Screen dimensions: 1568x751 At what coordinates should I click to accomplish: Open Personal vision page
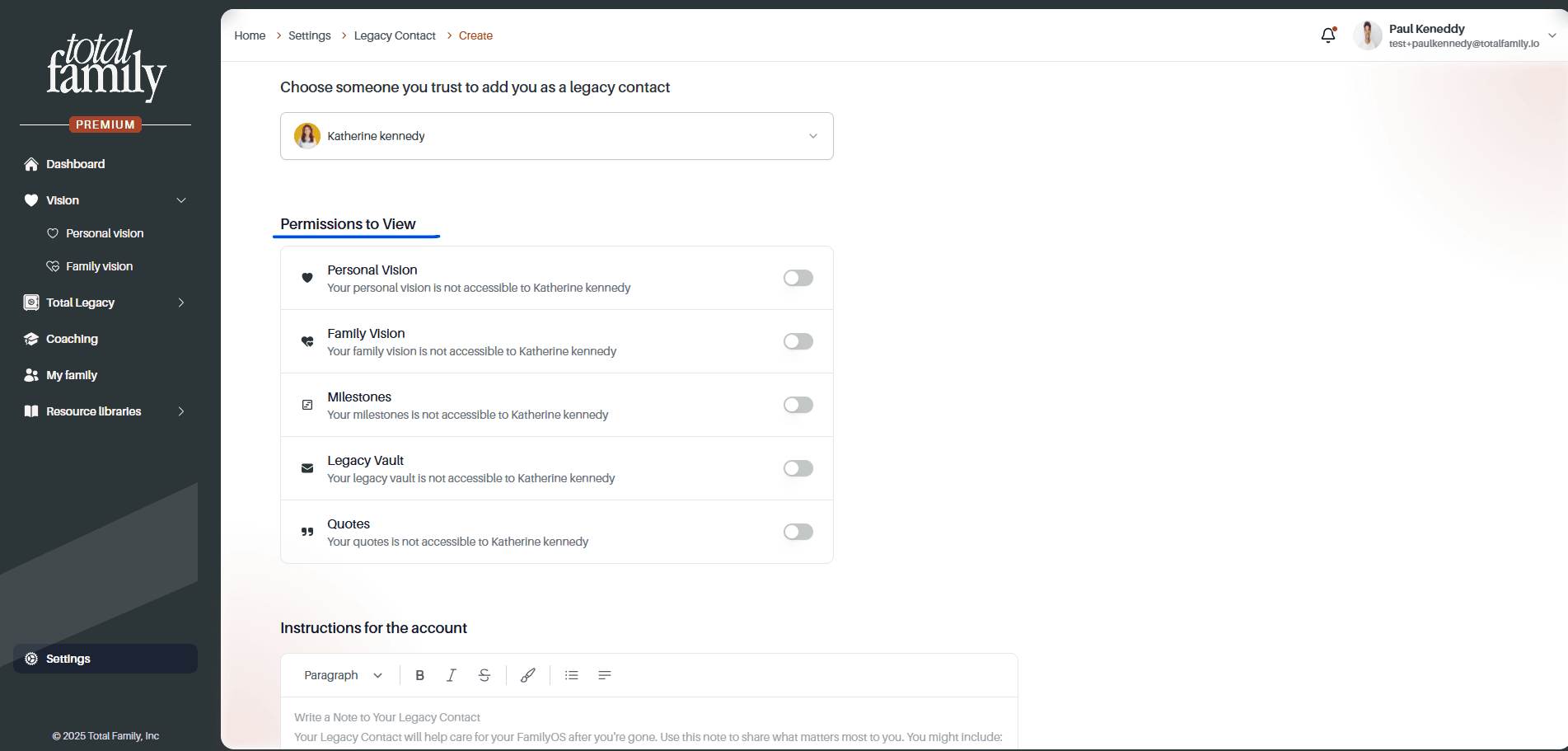tap(105, 233)
